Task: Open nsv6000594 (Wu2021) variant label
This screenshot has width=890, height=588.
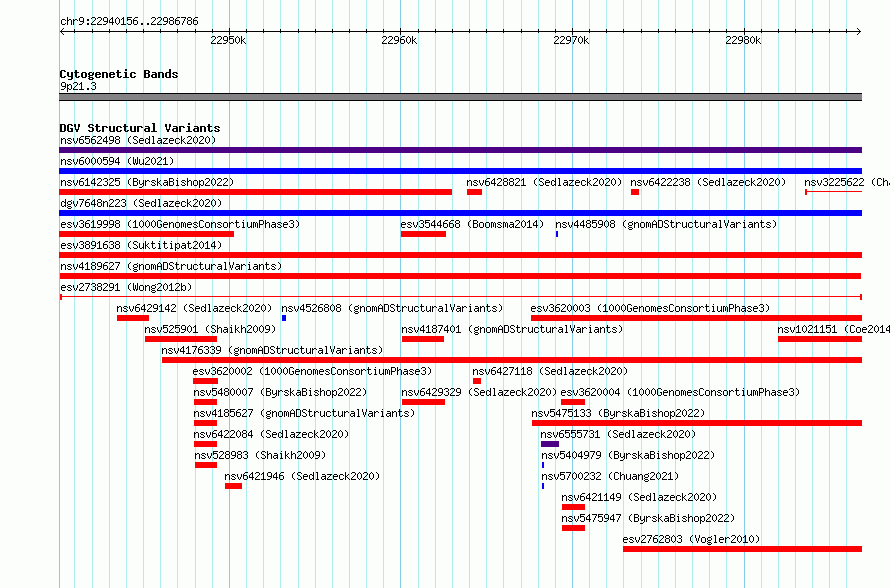Action: click(x=117, y=161)
